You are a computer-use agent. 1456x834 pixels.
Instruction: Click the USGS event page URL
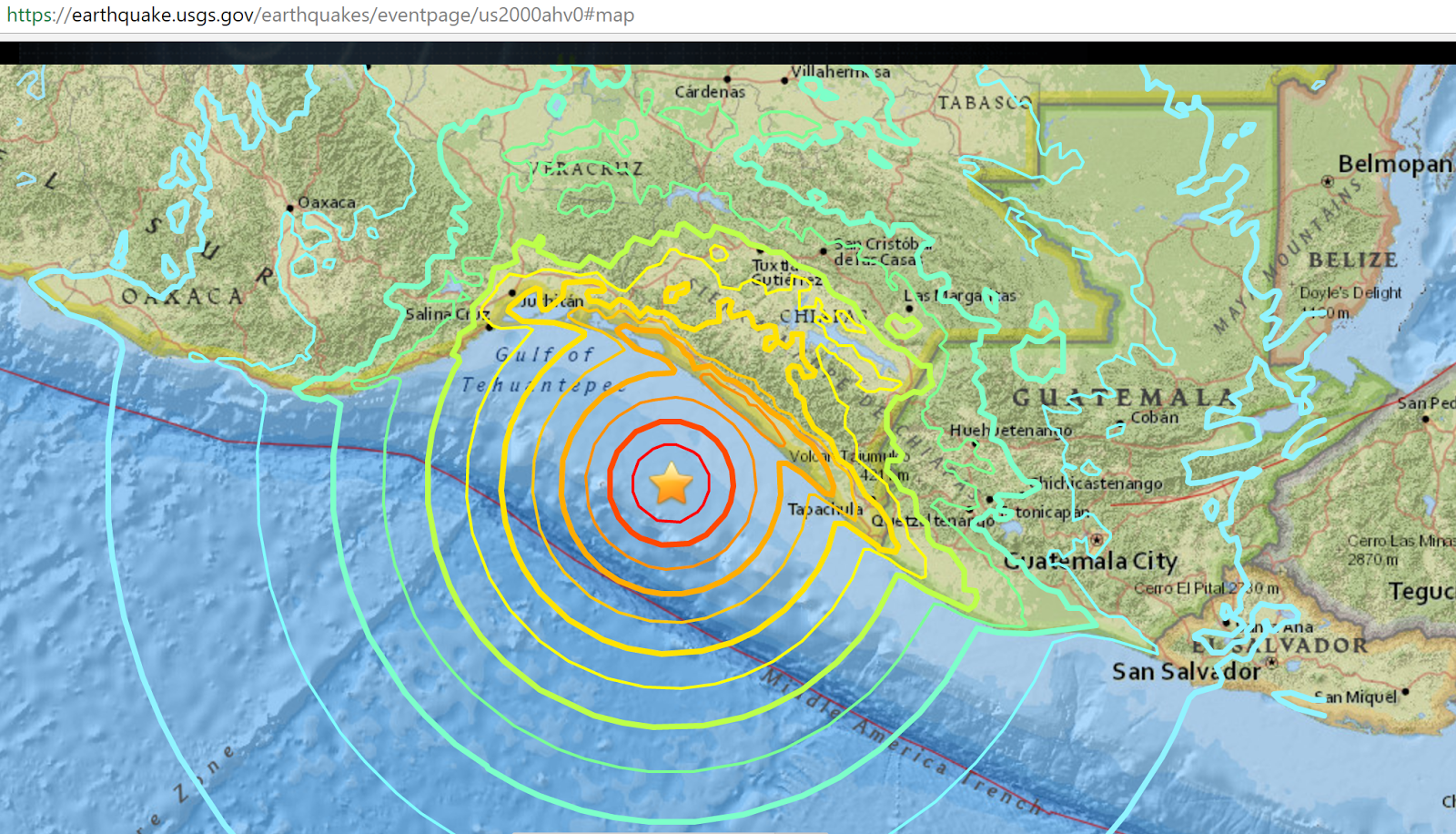click(x=320, y=15)
